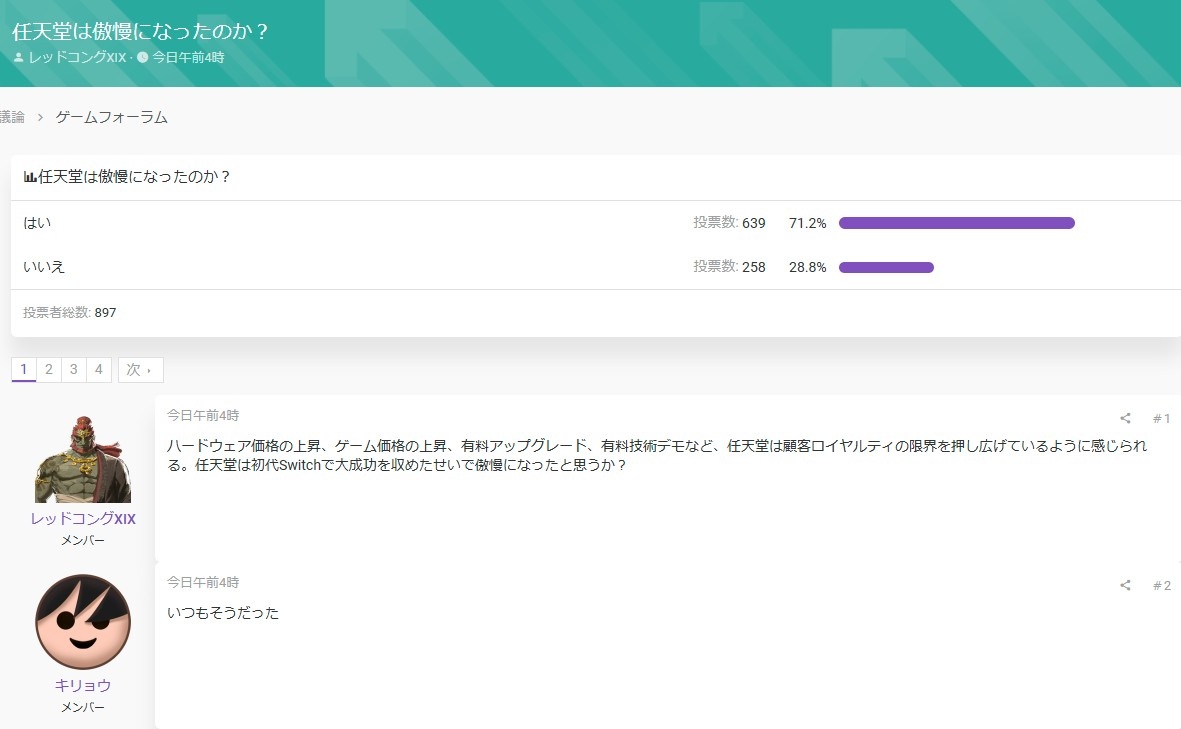This screenshot has height=729, width=1181.
Task: Click the poll chart icon beside the question
Action: click(30, 177)
